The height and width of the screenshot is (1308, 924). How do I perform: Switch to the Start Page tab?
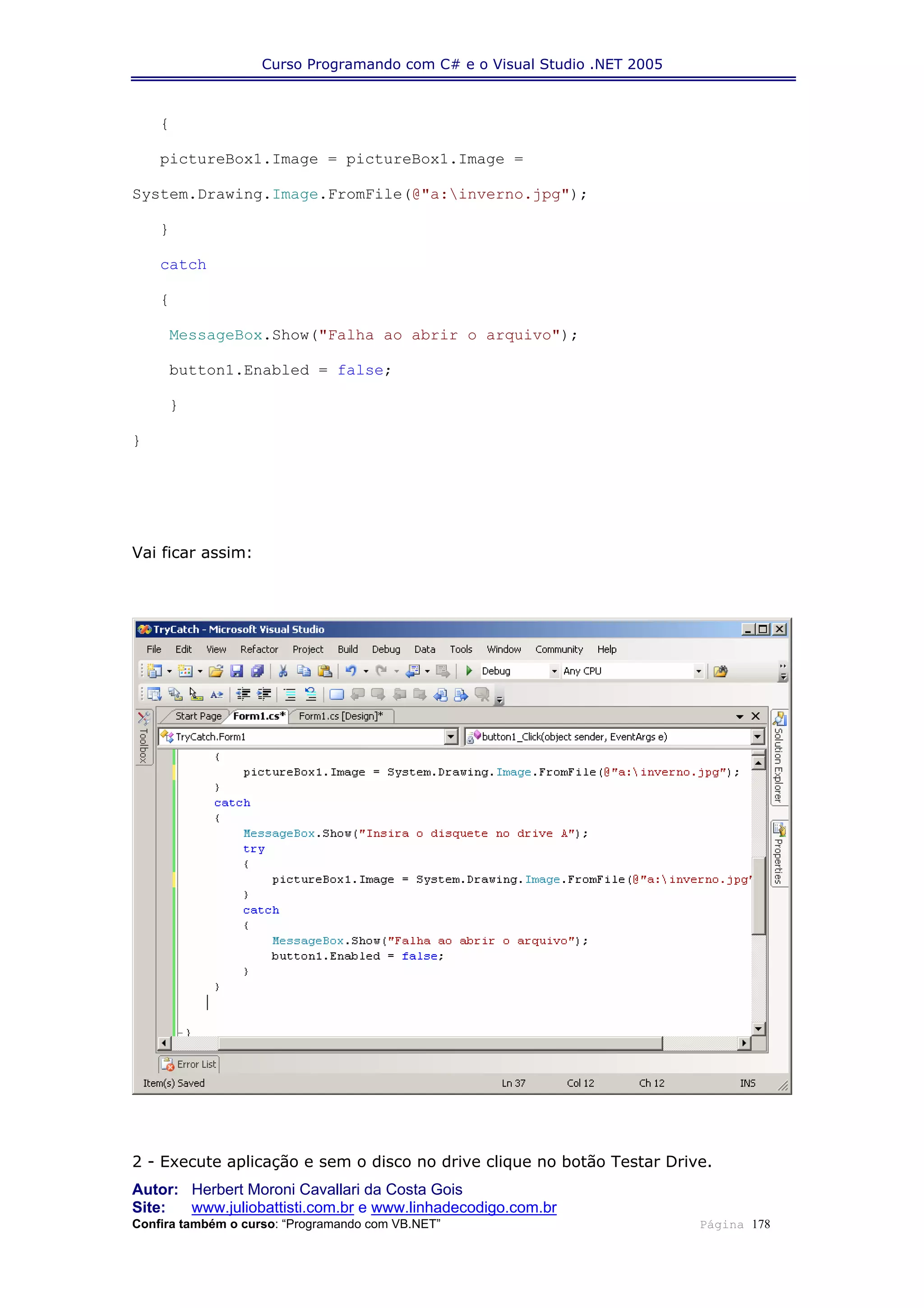(x=198, y=716)
